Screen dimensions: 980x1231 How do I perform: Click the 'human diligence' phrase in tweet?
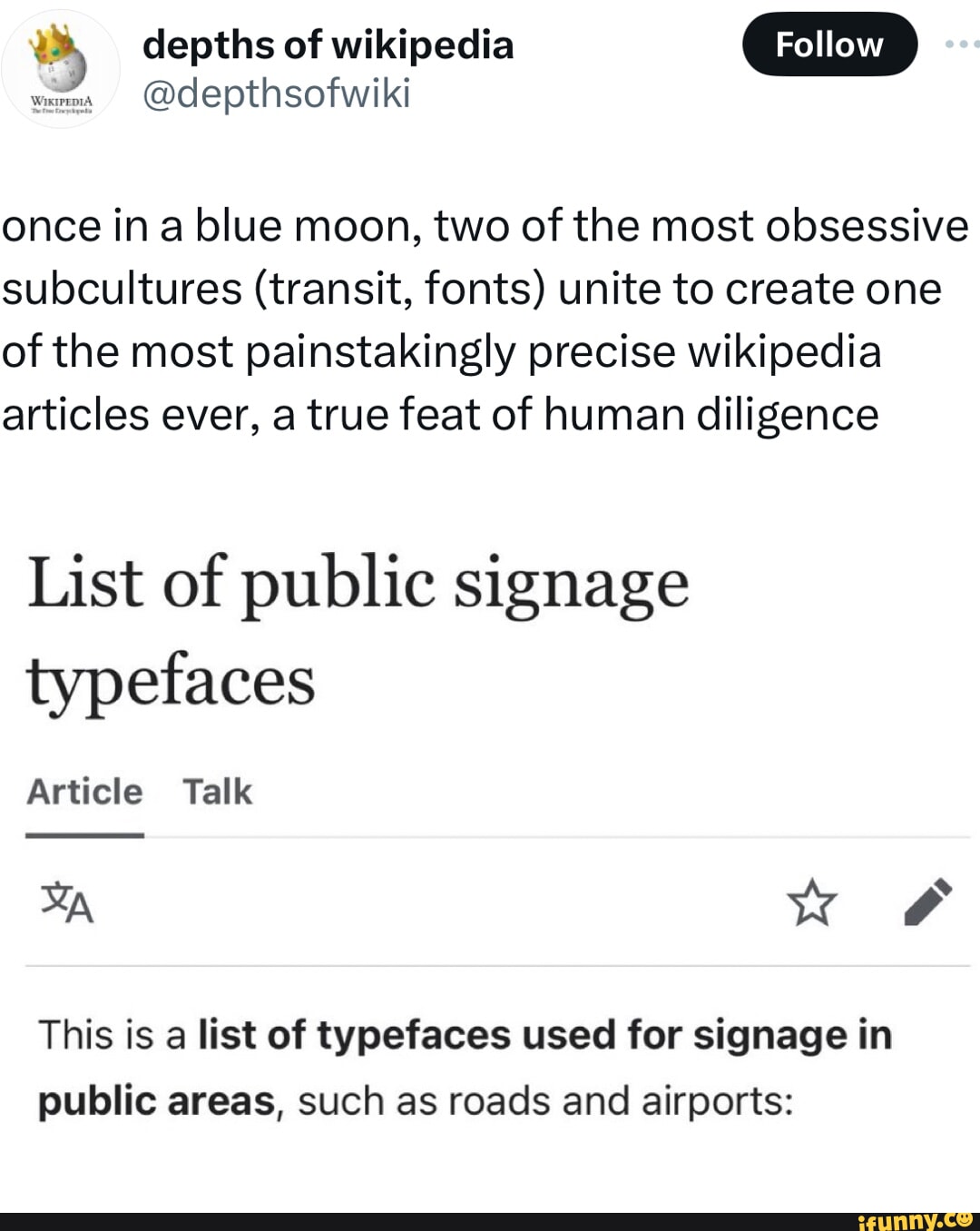(711, 415)
